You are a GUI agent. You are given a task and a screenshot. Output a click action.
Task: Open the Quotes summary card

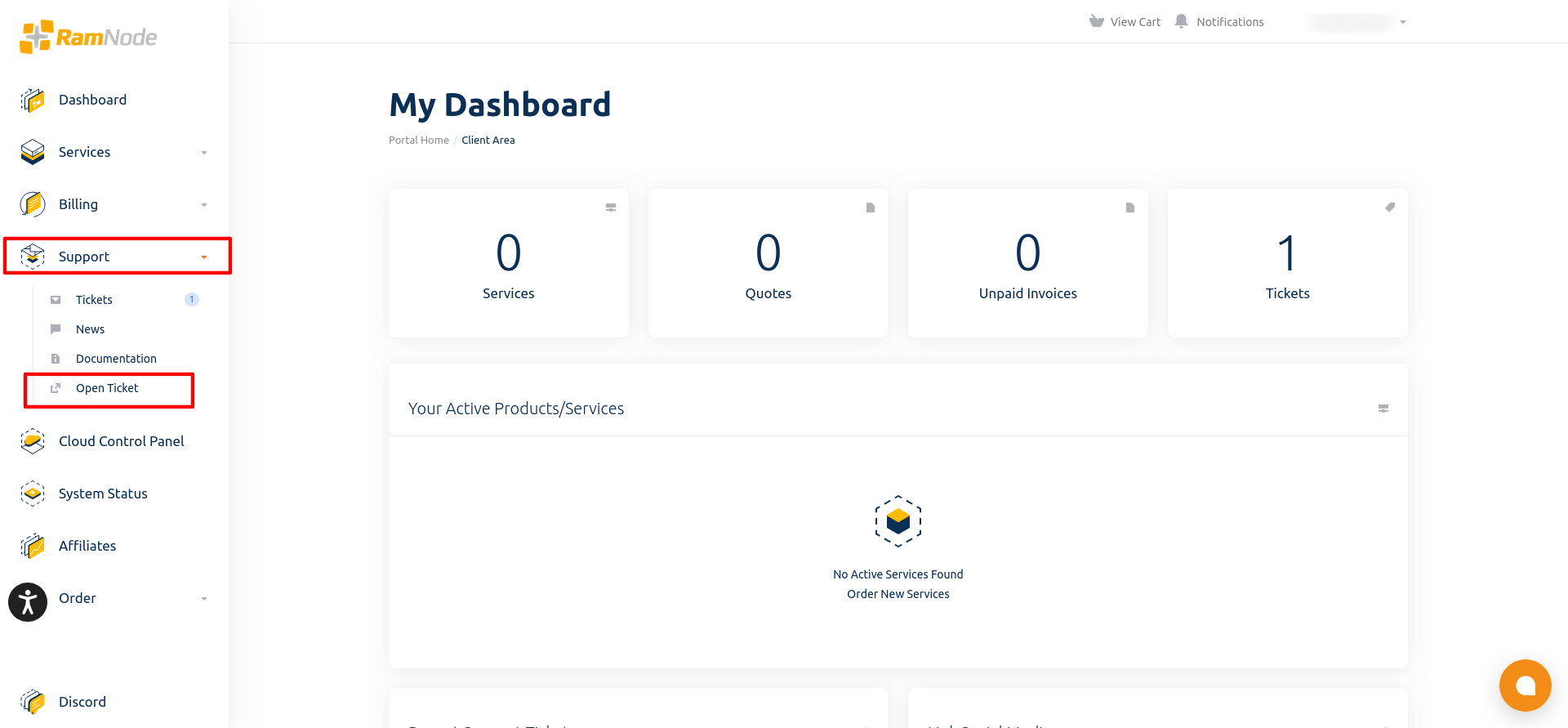[768, 263]
